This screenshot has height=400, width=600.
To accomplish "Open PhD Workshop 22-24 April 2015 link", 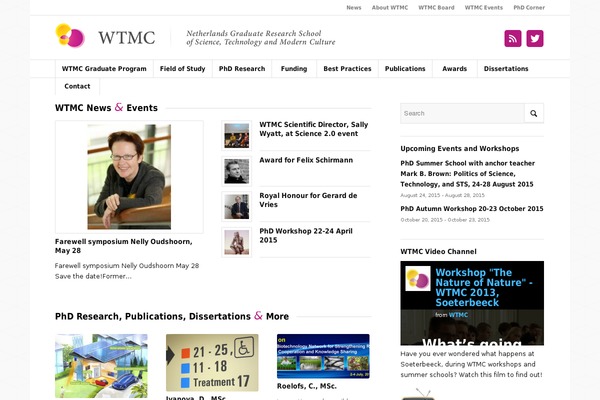I will point(306,235).
